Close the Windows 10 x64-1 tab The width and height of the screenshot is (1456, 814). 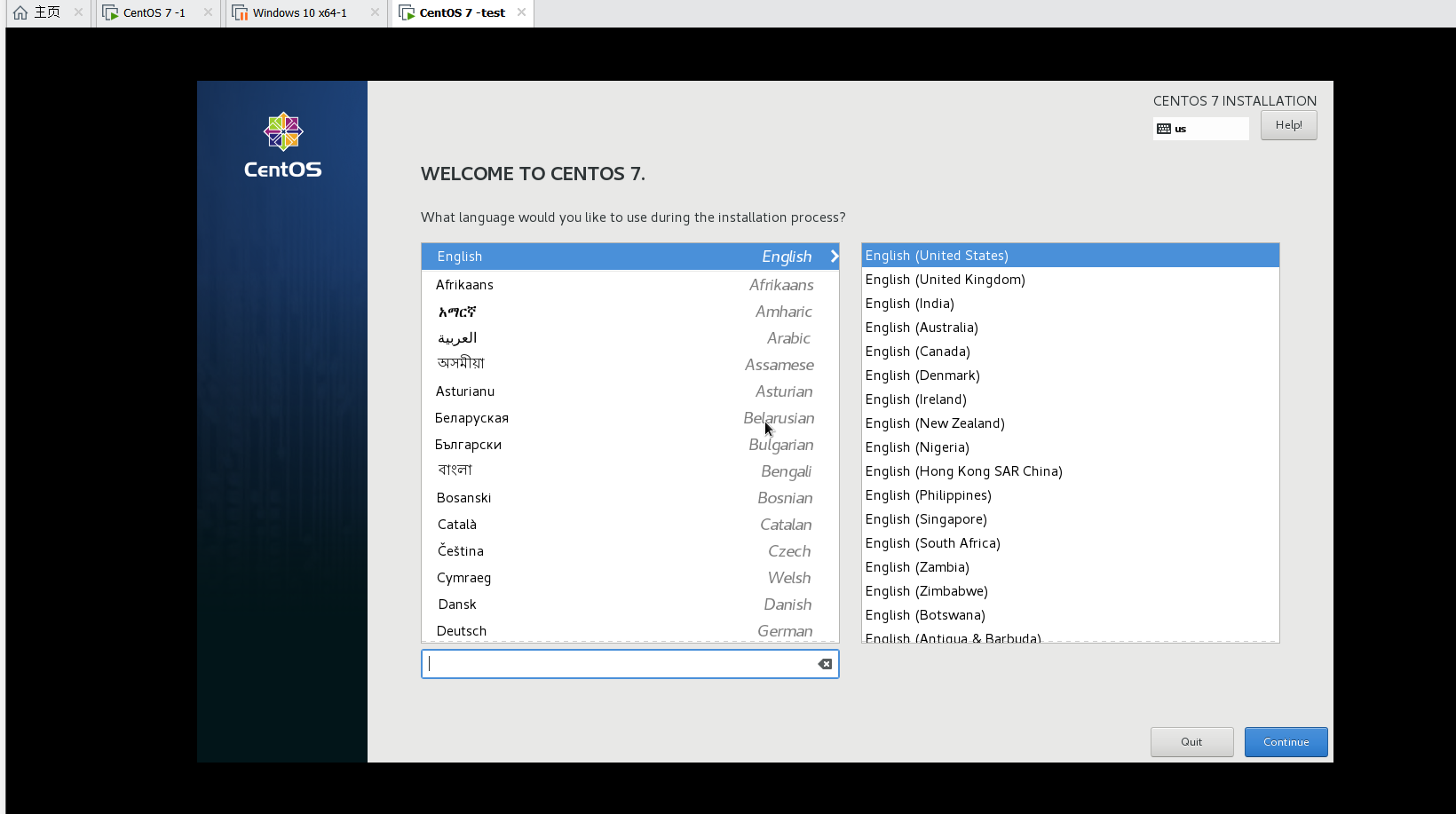pos(375,12)
